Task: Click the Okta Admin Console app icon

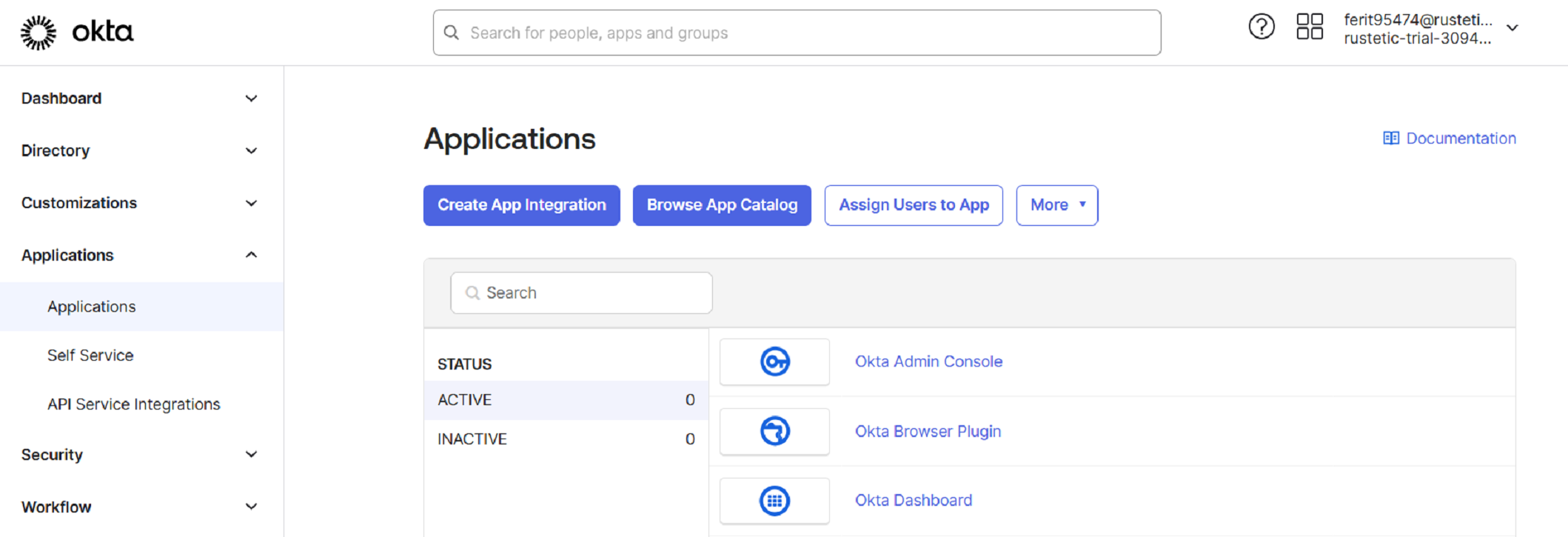Action: [x=774, y=361]
